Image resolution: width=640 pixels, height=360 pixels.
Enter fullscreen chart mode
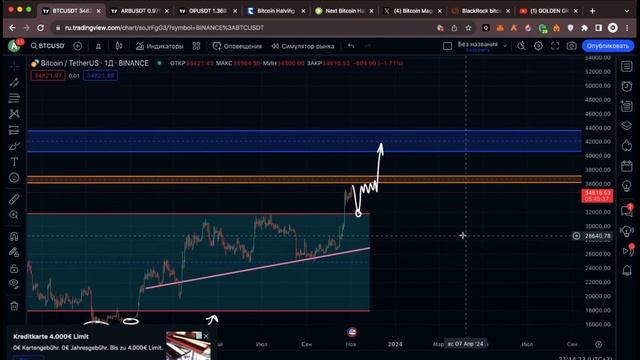[x=555, y=46]
